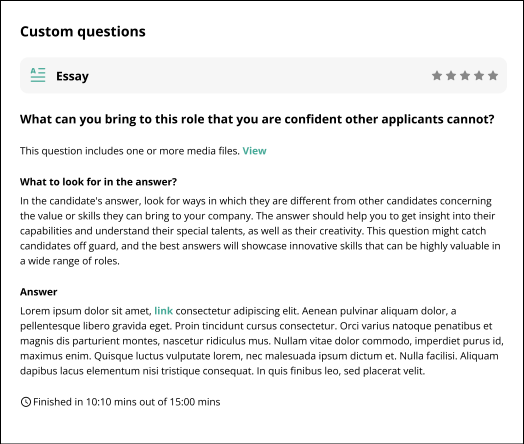Rate the essay one star
The width and height of the screenshot is (524, 444).
[437, 76]
